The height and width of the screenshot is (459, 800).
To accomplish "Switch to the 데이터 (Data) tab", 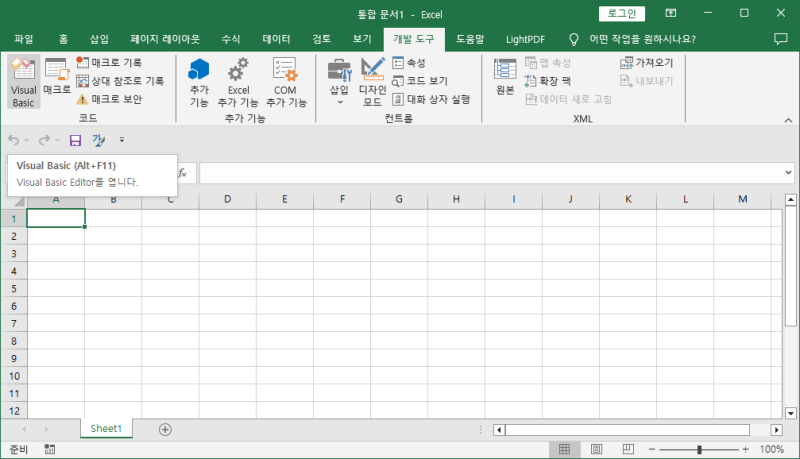I will coord(277,39).
